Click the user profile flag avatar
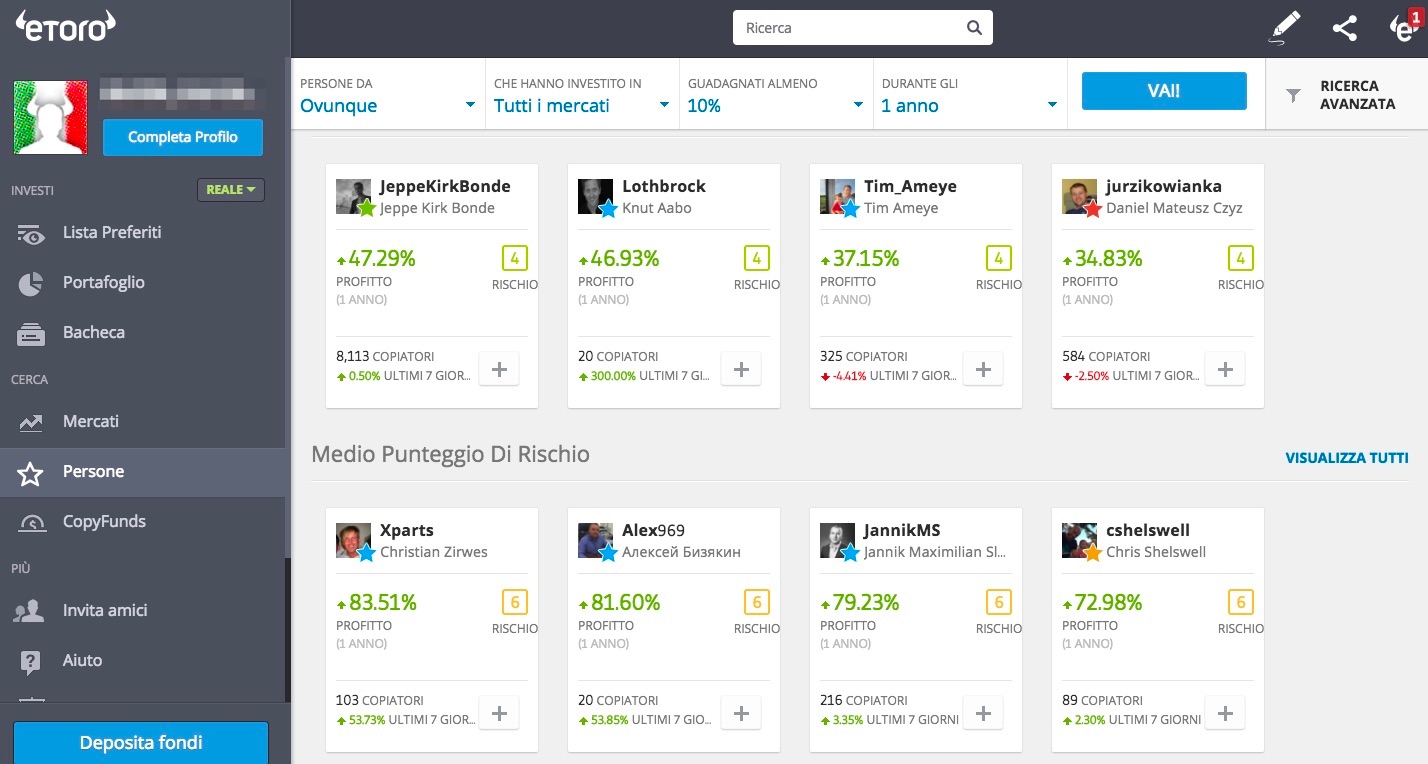Viewport: 1428px width, 764px height. point(50,118)
